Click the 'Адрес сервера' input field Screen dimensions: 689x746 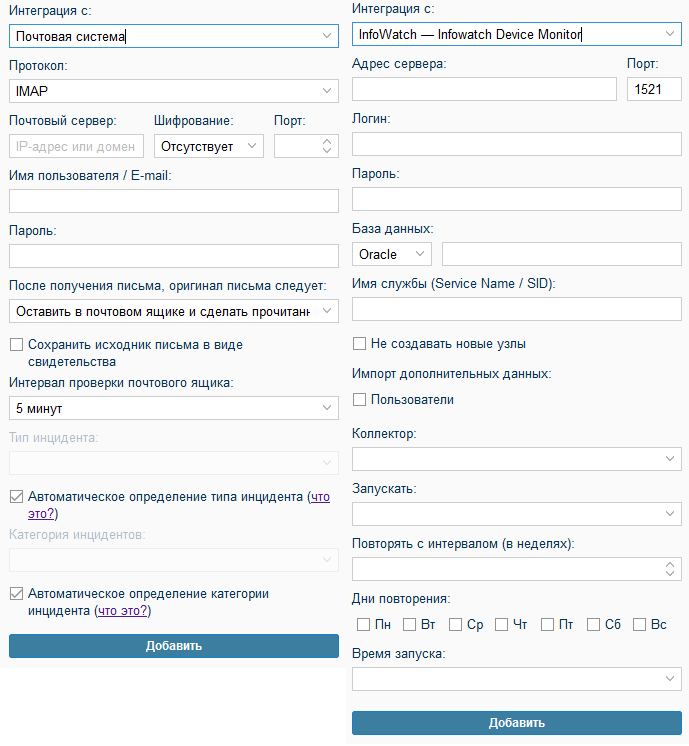pos(484,89)
